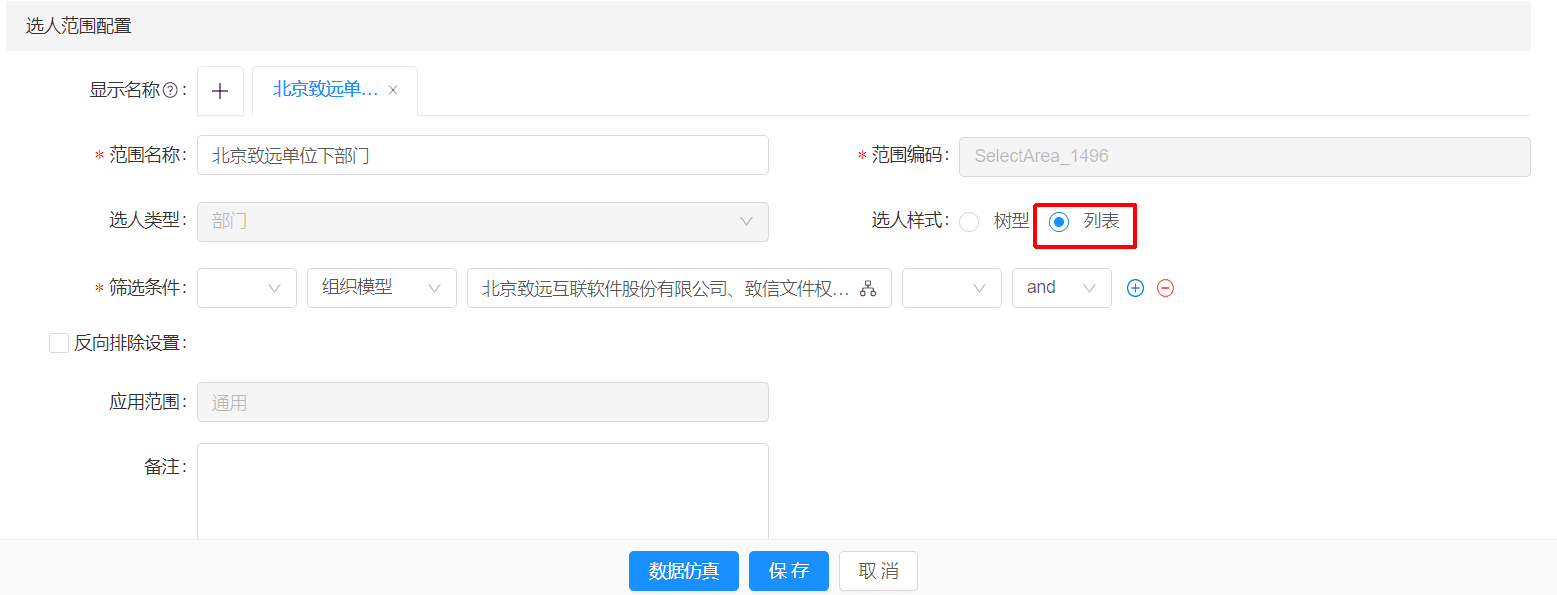Switch to the 北京致远单… tab
The image size is (1557, 595).
[x=325, y=90]
